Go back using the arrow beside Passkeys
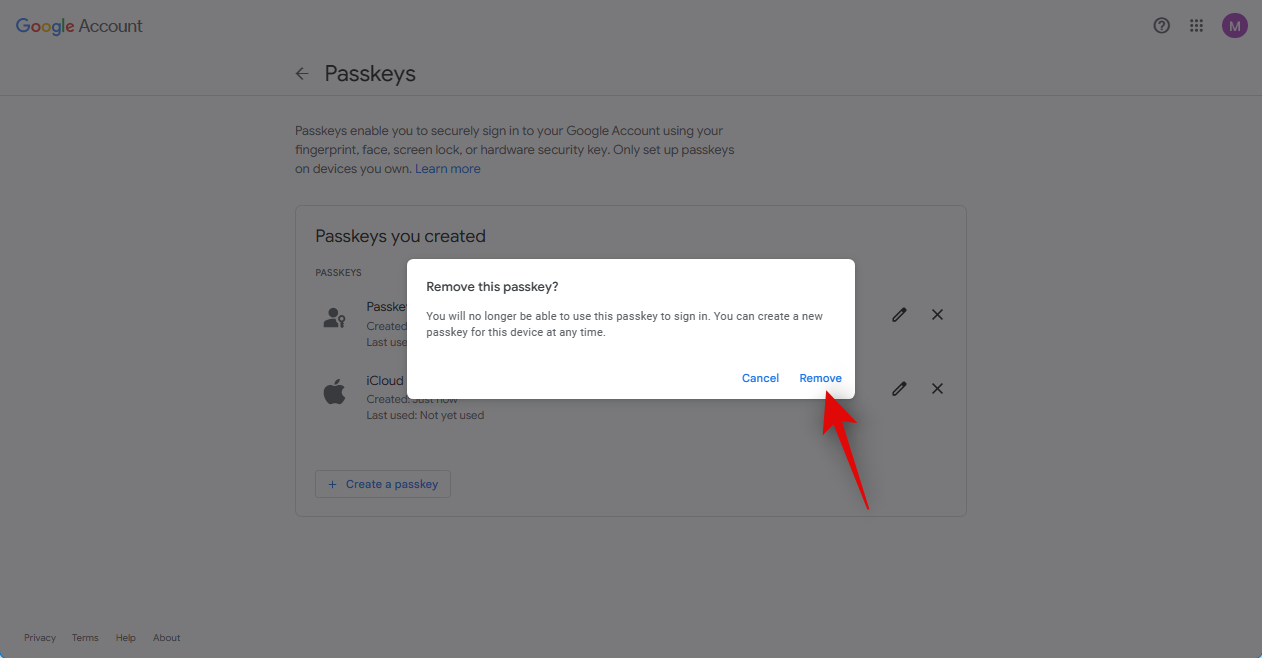This screenshot has width=1262, height=658. point(302,74)
